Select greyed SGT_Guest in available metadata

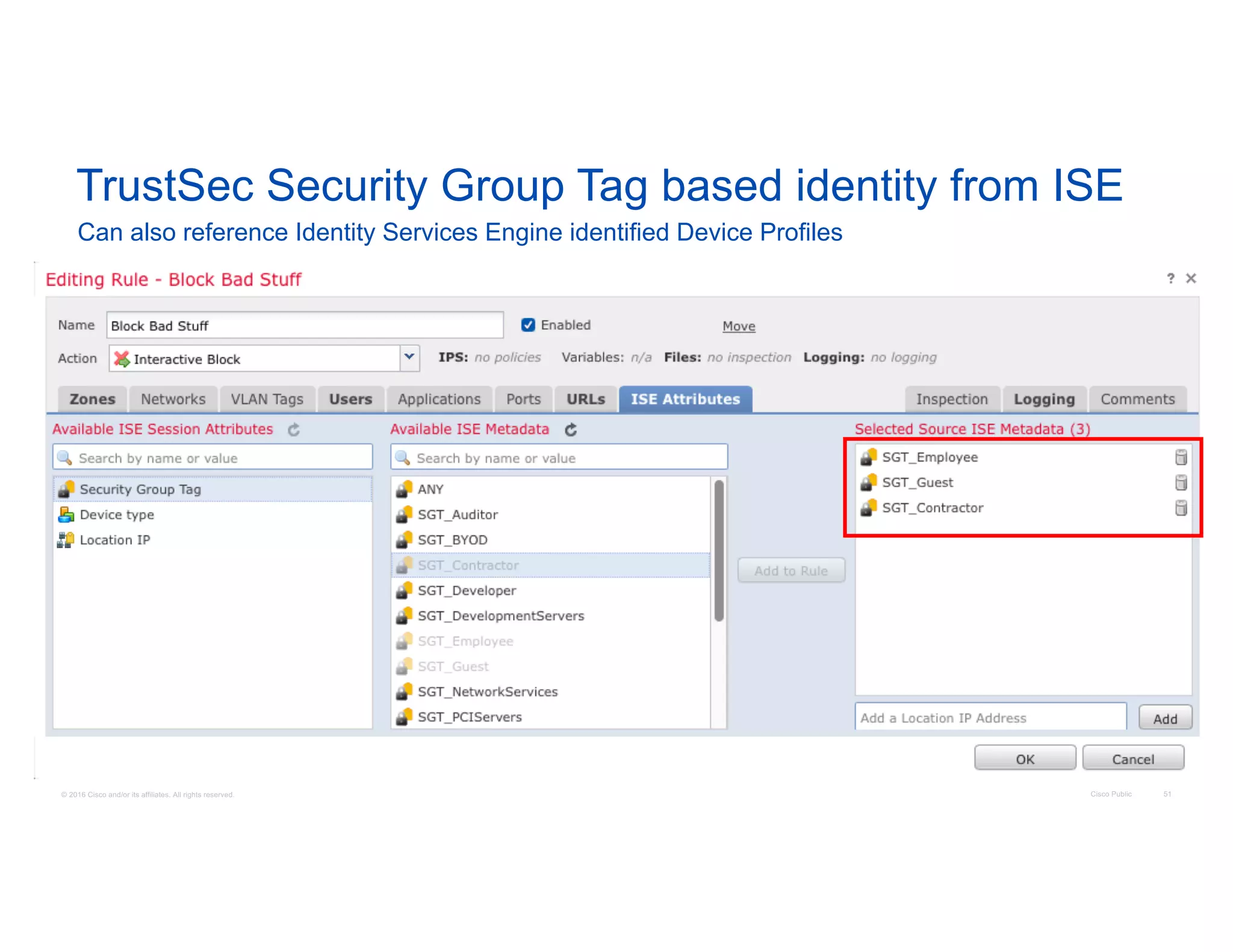[551, 666]
